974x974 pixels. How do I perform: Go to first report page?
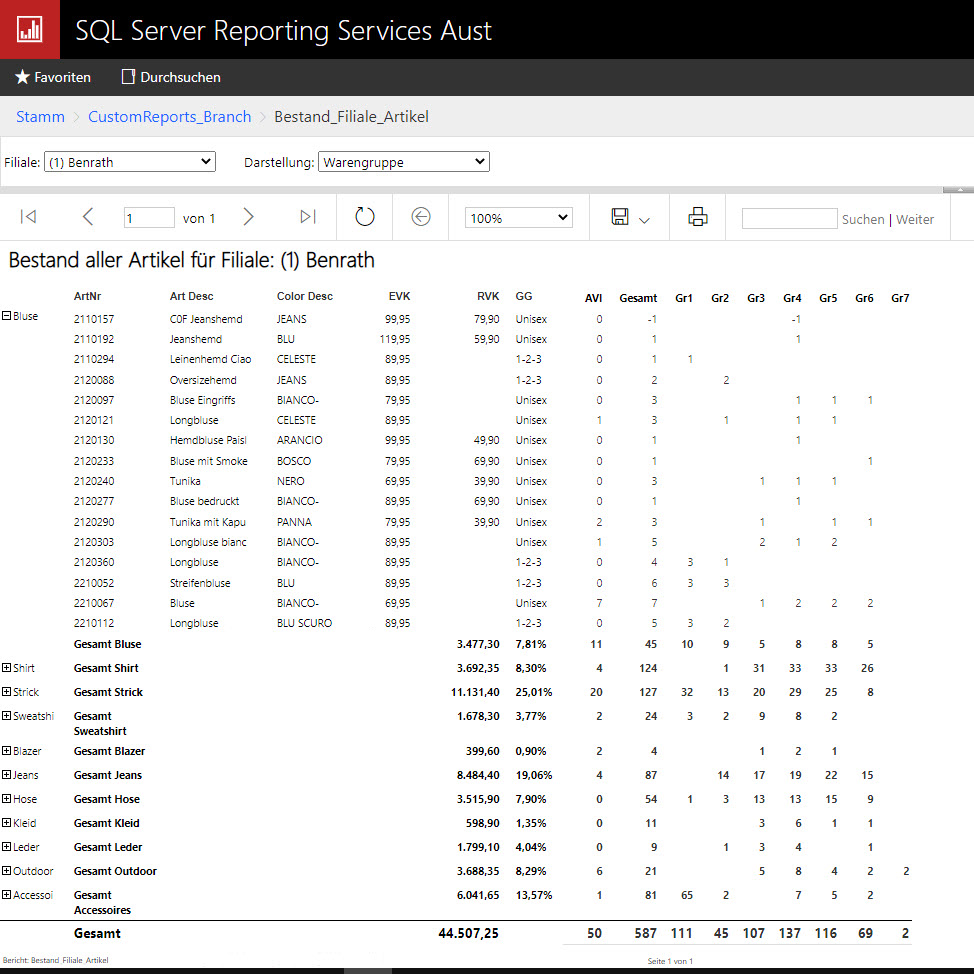point(28,217)
